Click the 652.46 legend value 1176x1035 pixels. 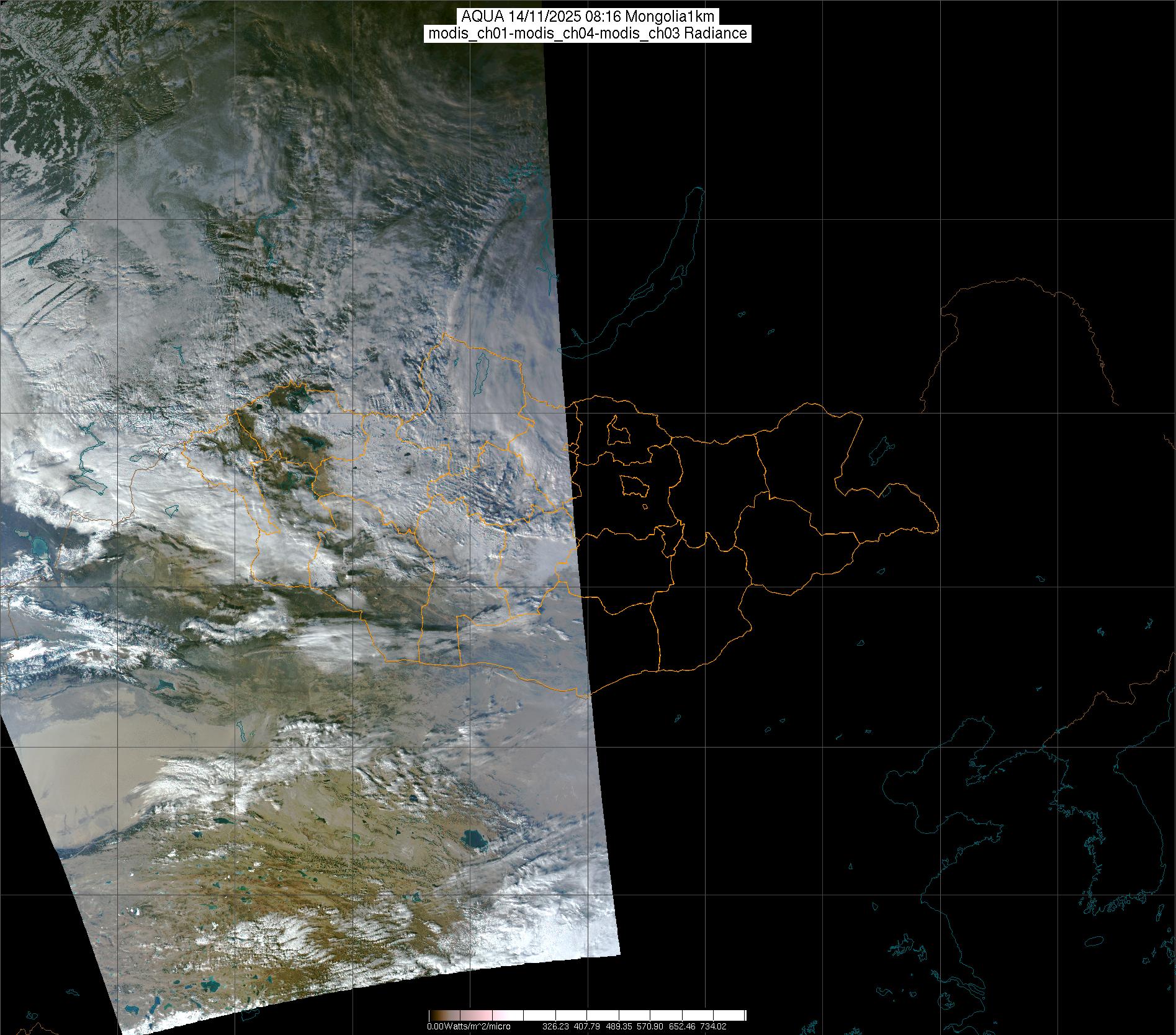(x=681, y=1026)
